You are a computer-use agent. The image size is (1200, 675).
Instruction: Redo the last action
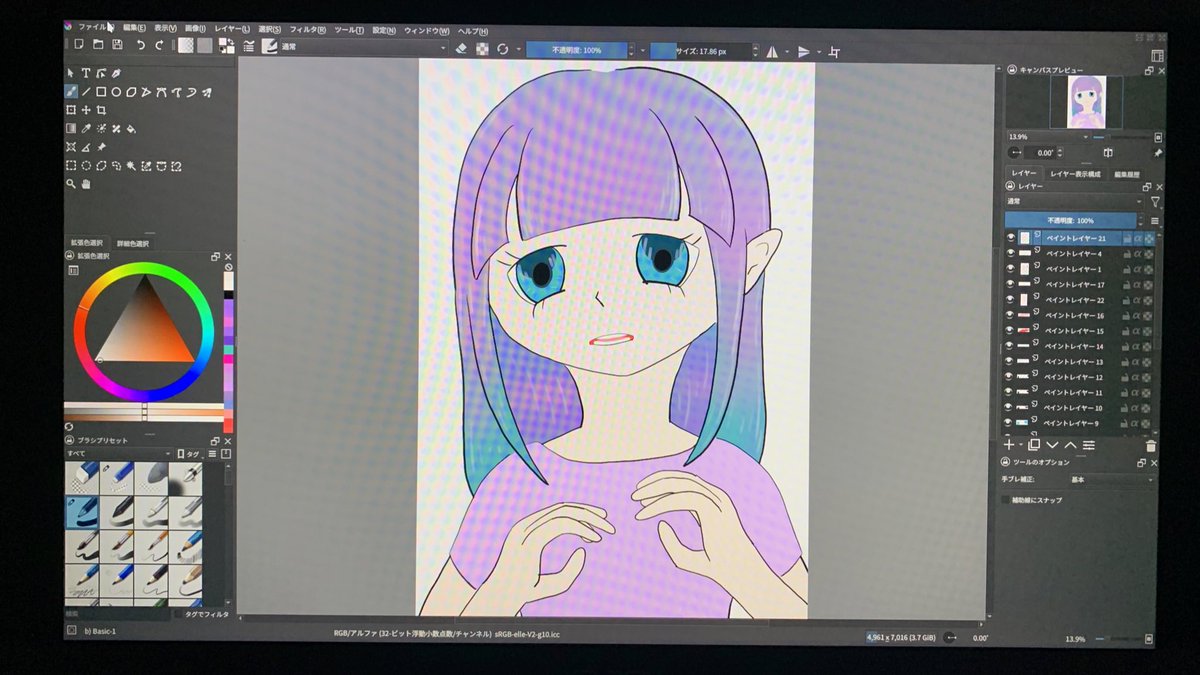click(159, 46)
